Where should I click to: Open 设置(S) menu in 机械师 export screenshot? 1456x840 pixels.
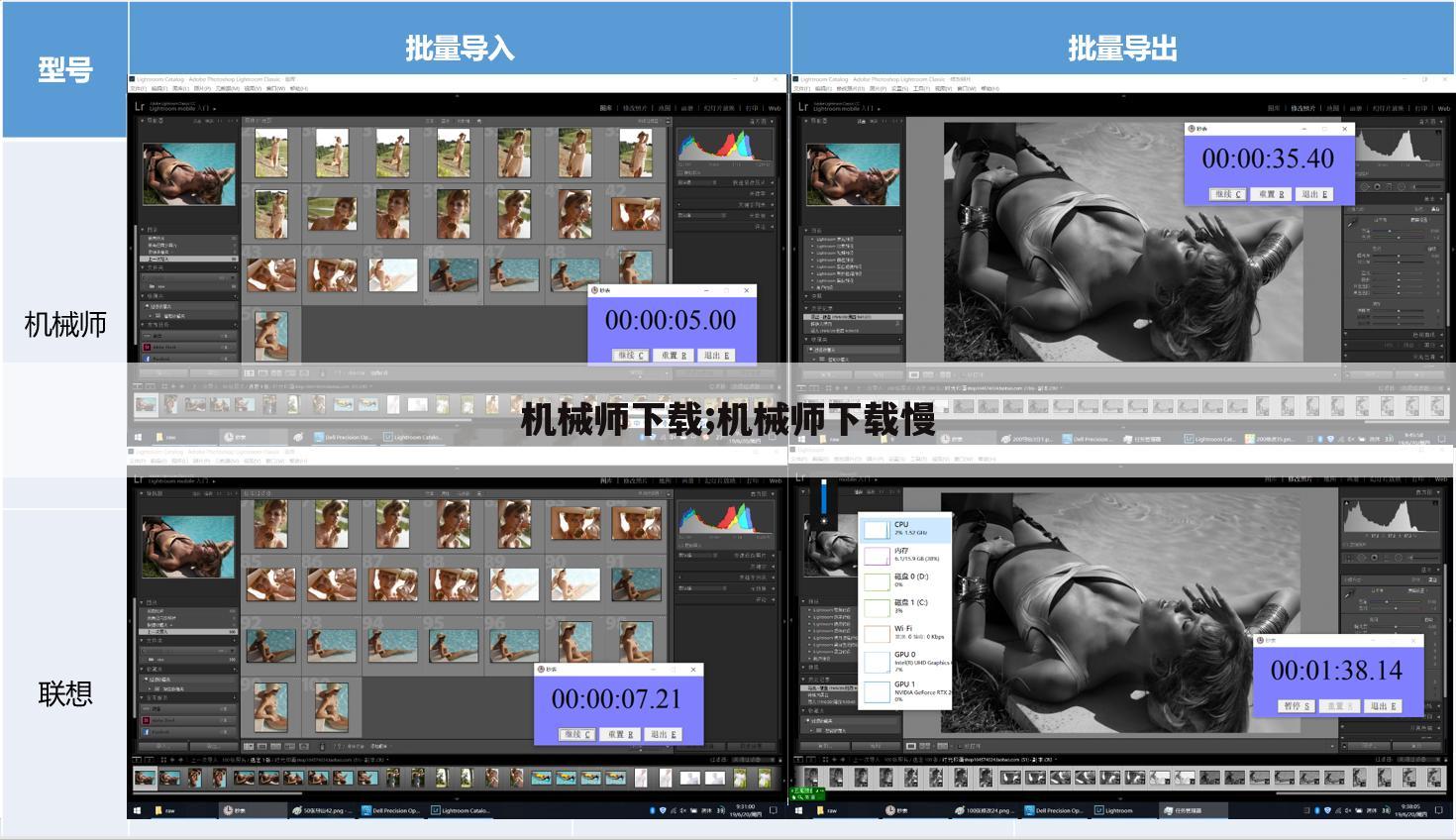click(x=900, y=89)
